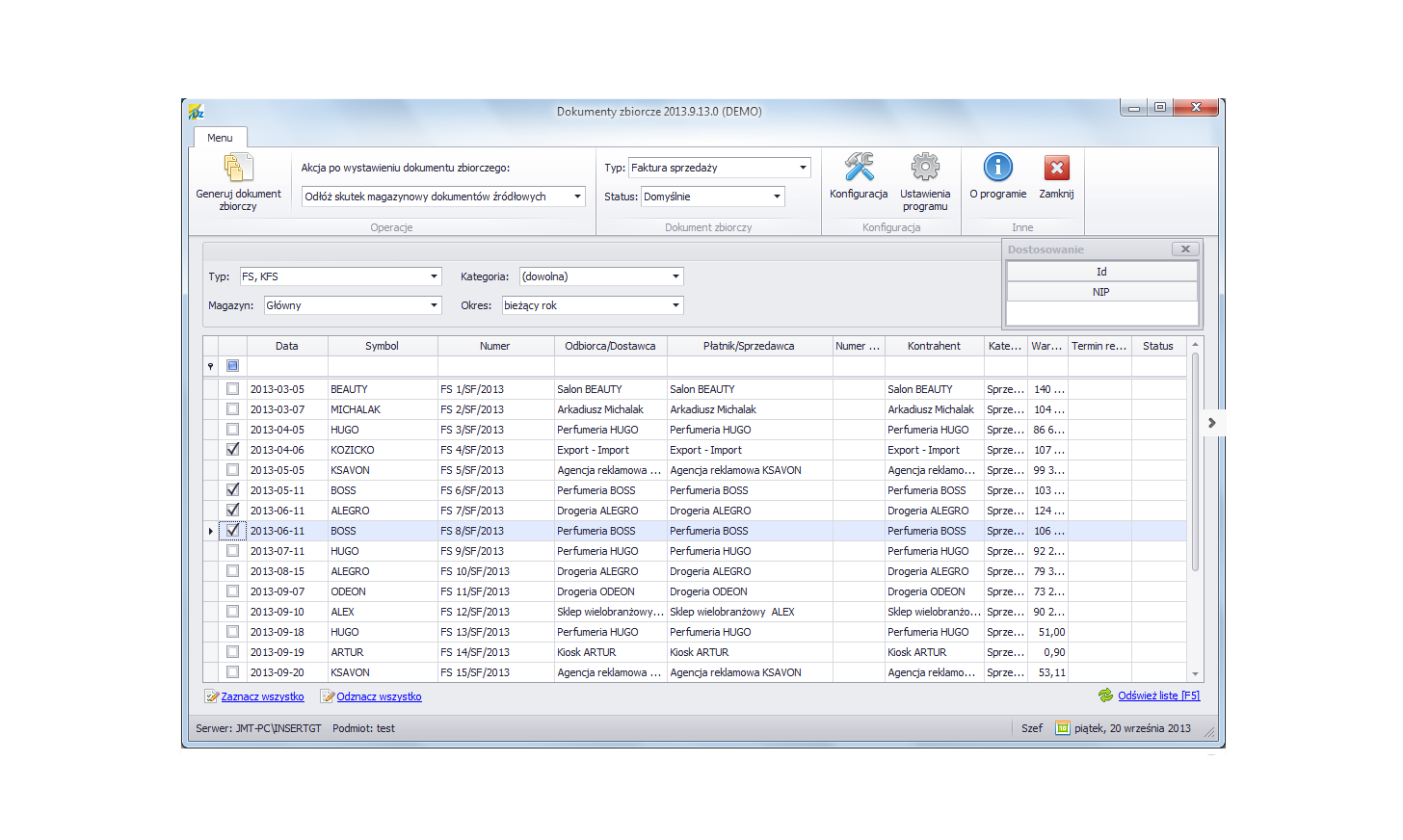
Task: Check the row FS 3/SF/2013 checkbox
Action: pyautogui.click(x=232, y=430)
